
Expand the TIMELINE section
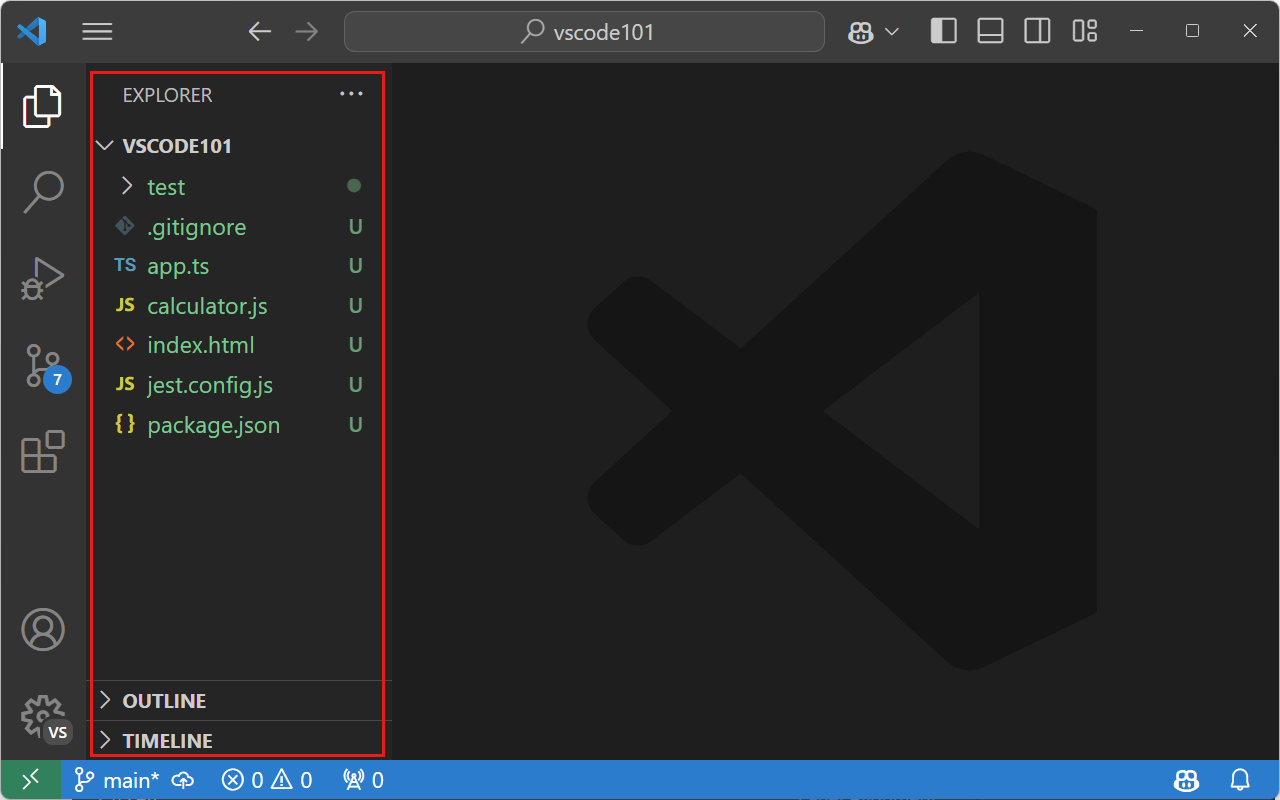tap(167, 740)
